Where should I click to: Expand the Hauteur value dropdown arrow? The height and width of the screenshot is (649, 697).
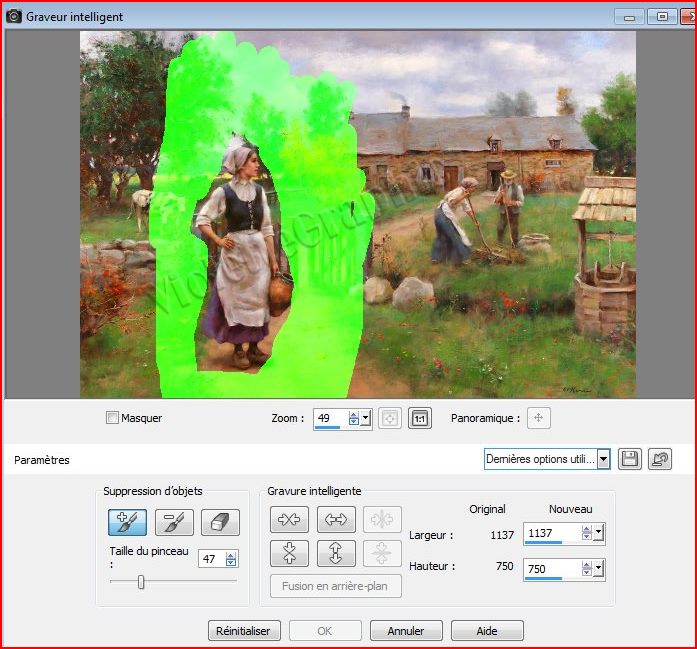click(x=598, y=568)
